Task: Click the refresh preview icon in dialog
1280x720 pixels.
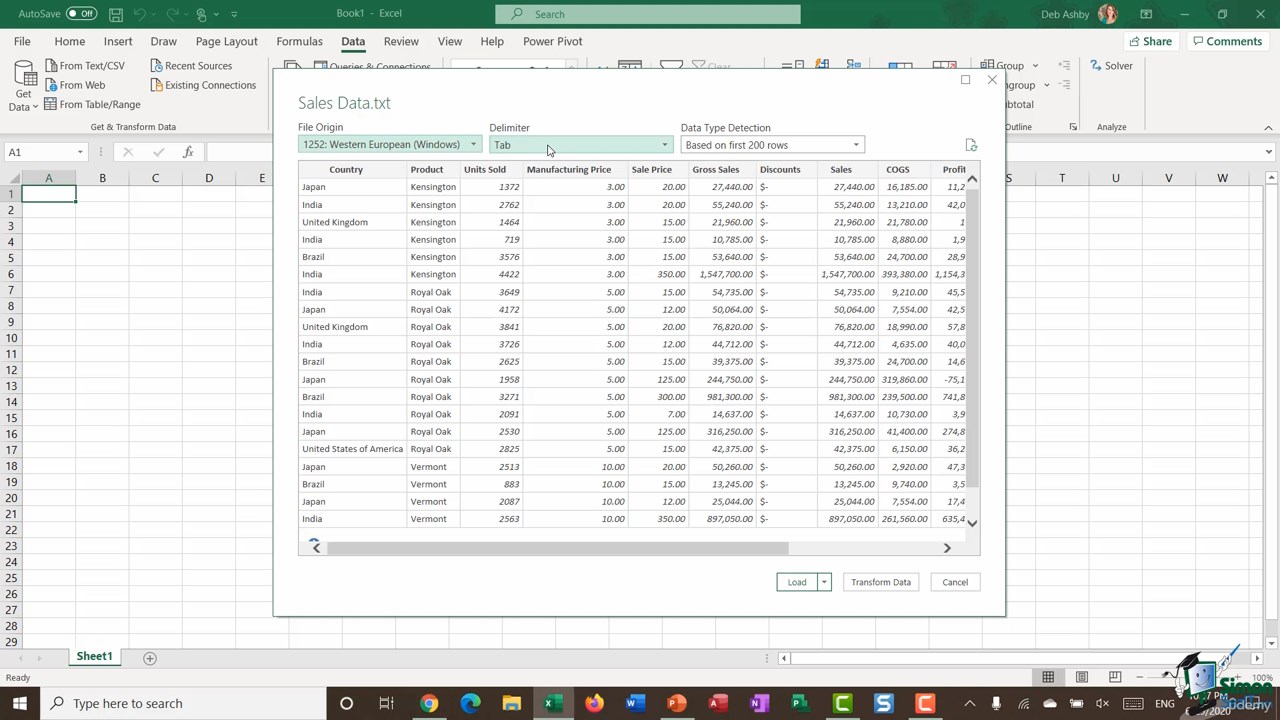Action: pos(970,145)
